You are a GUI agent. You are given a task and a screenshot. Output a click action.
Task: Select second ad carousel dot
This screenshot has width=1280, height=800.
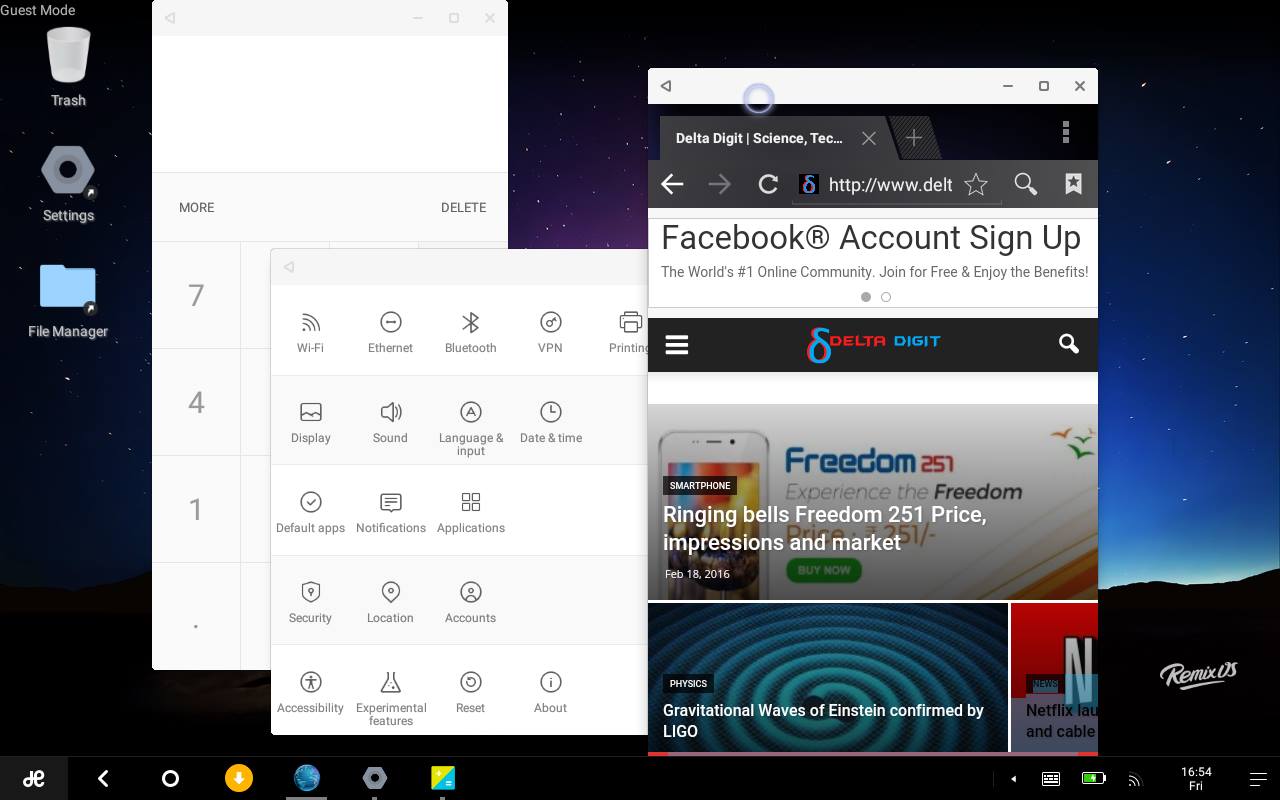(886, 297)
